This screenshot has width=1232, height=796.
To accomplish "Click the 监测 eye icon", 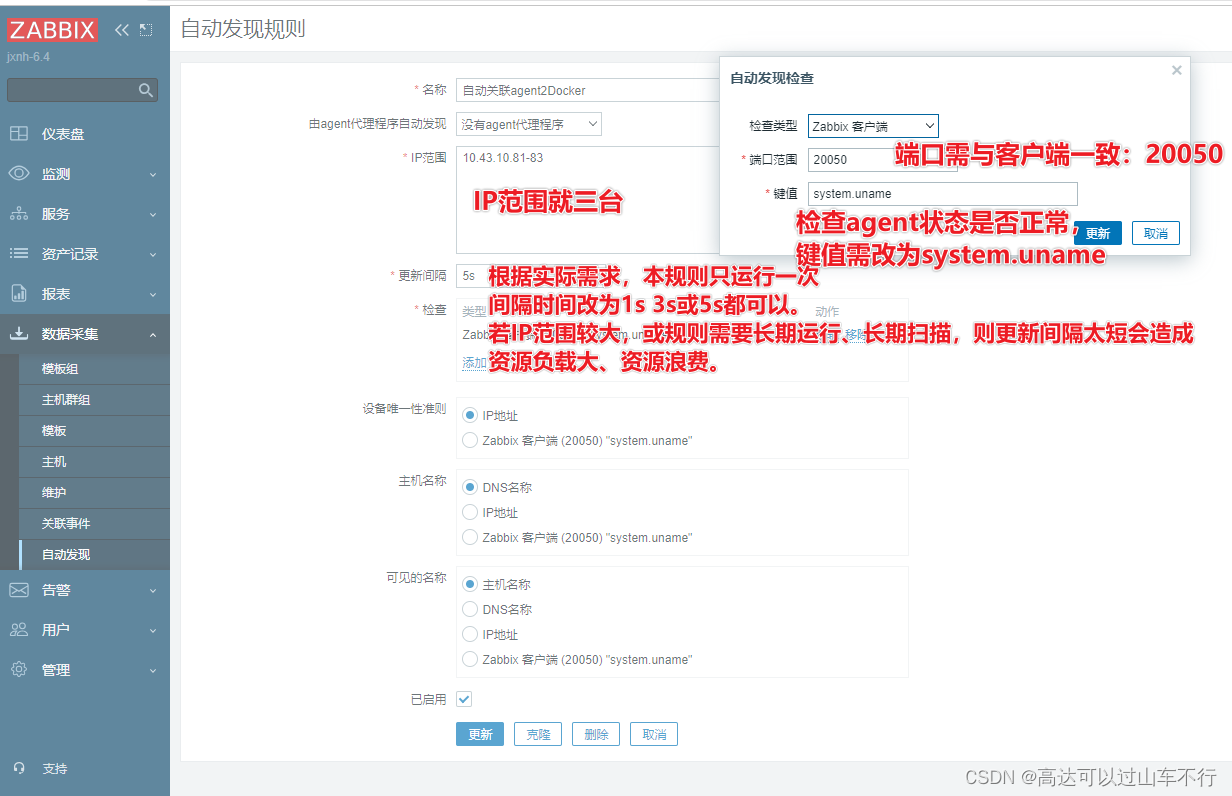I will click(19, 174).
